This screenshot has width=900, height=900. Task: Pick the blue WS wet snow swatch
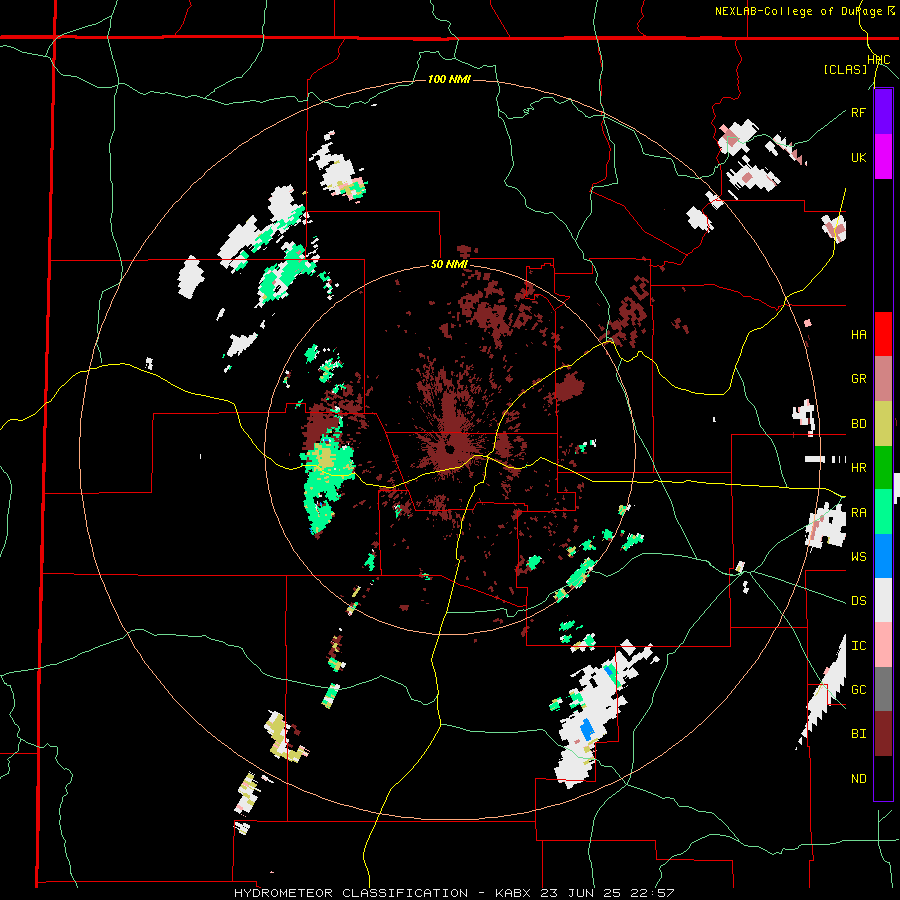coord(883,556)
